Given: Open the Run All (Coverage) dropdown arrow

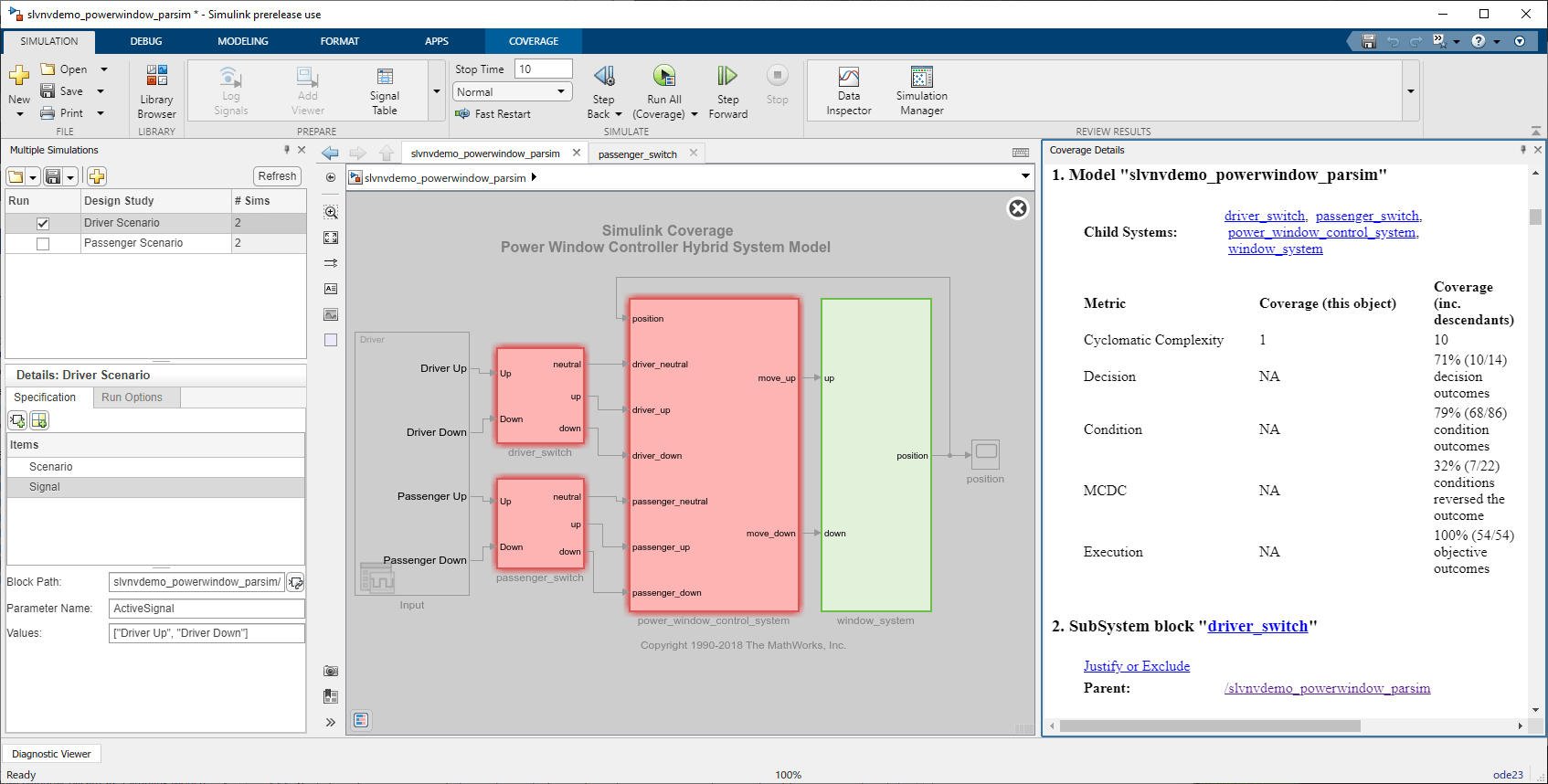Looking at the screenshot, I should tap(694, 114).
